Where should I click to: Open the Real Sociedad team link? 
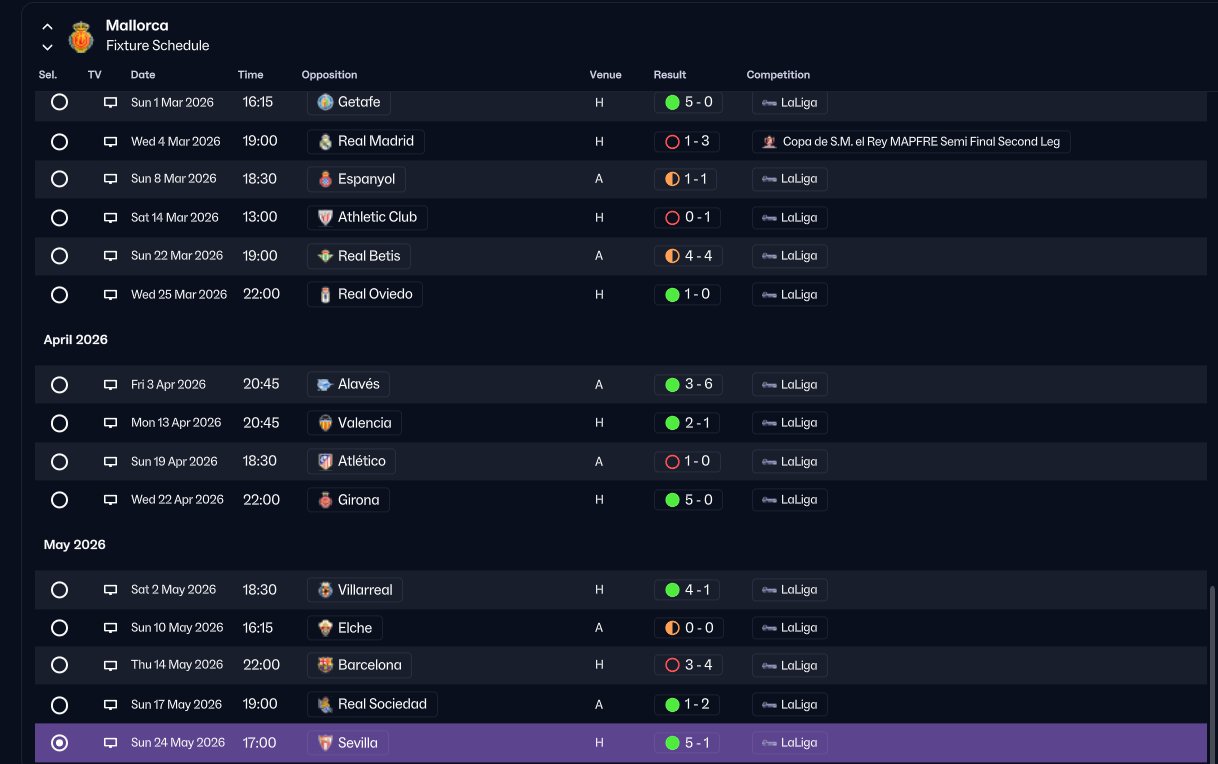click(x=382, y=704)
